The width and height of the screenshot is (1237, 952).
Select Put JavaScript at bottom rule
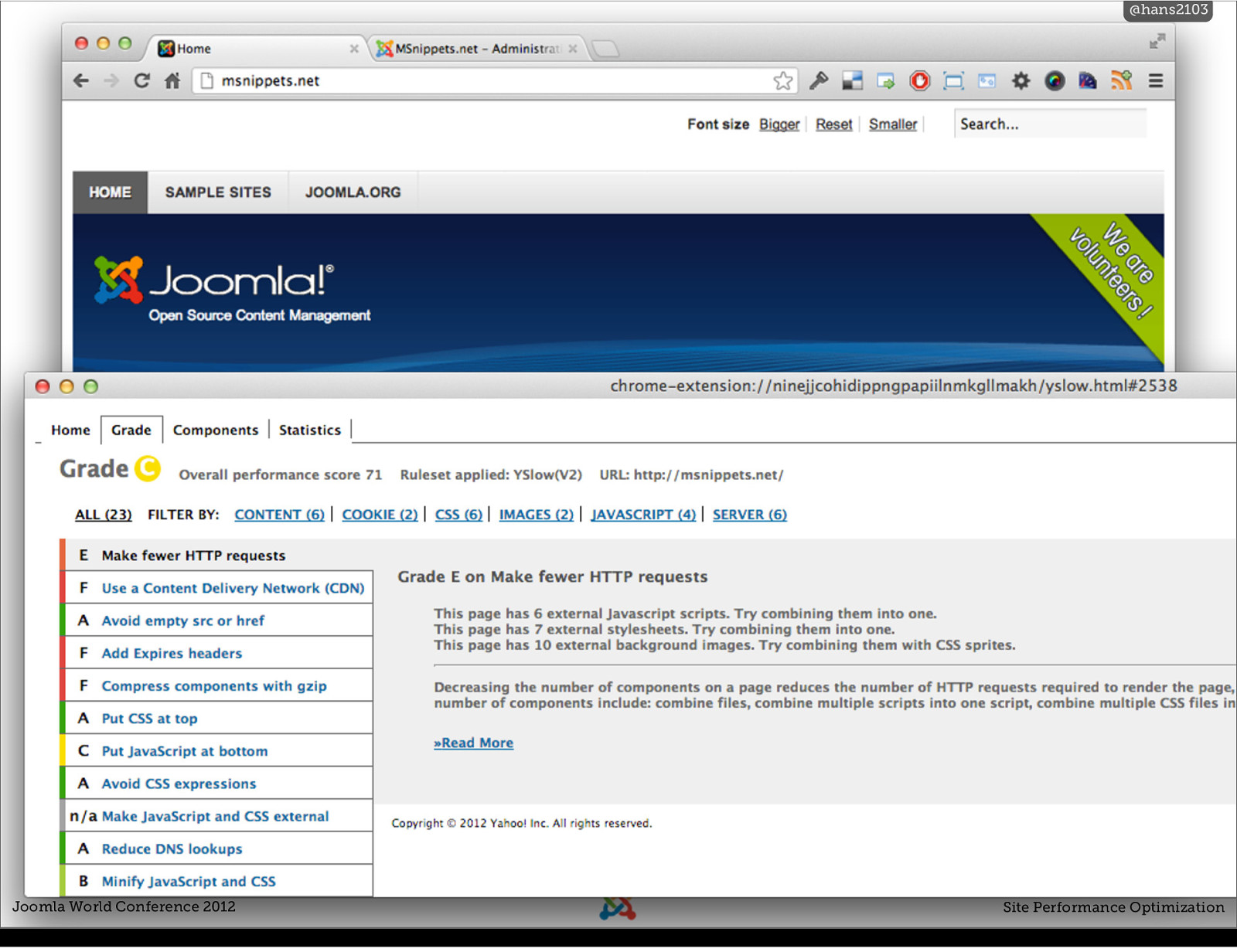tap(217, 751)
